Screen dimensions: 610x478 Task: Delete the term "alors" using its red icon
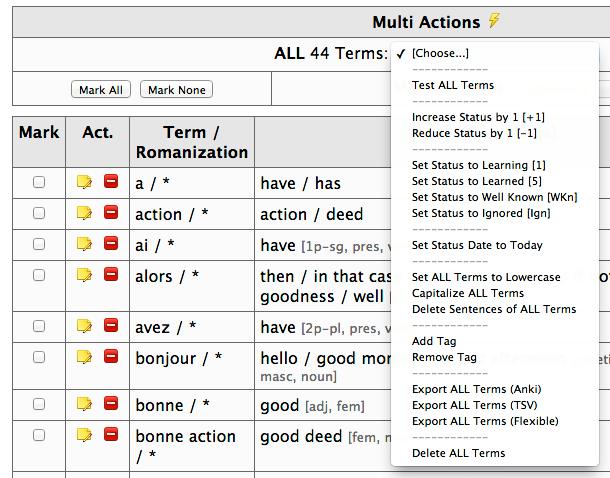[x=111, y=275]
